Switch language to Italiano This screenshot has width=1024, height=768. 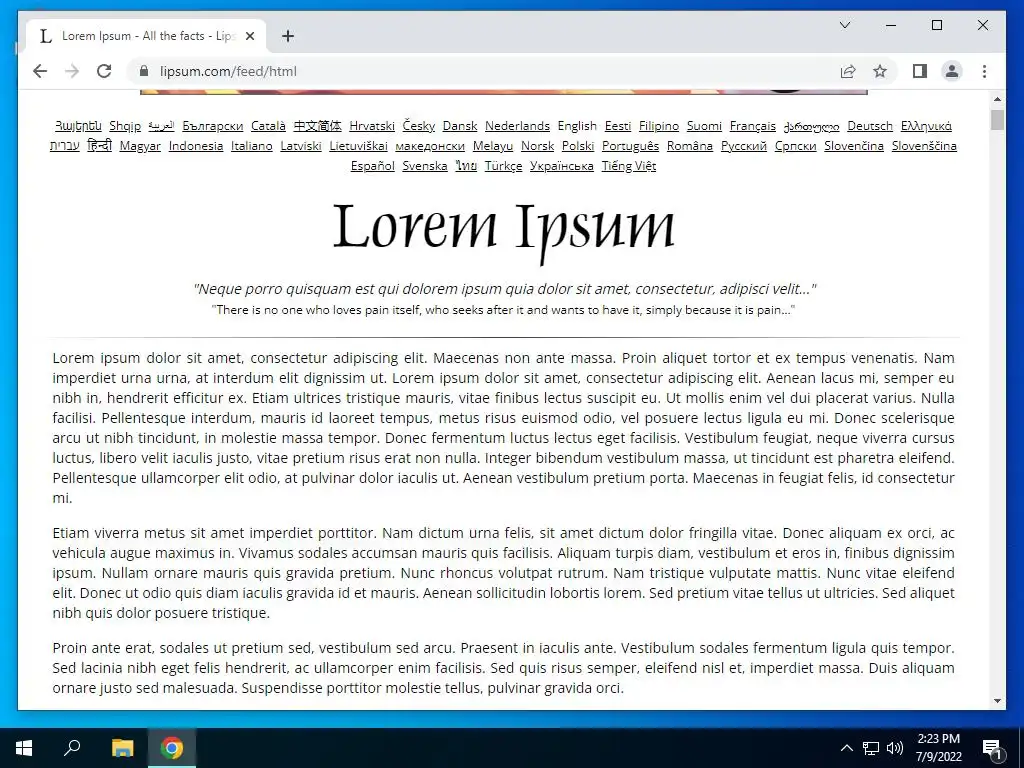coord(251,146)
